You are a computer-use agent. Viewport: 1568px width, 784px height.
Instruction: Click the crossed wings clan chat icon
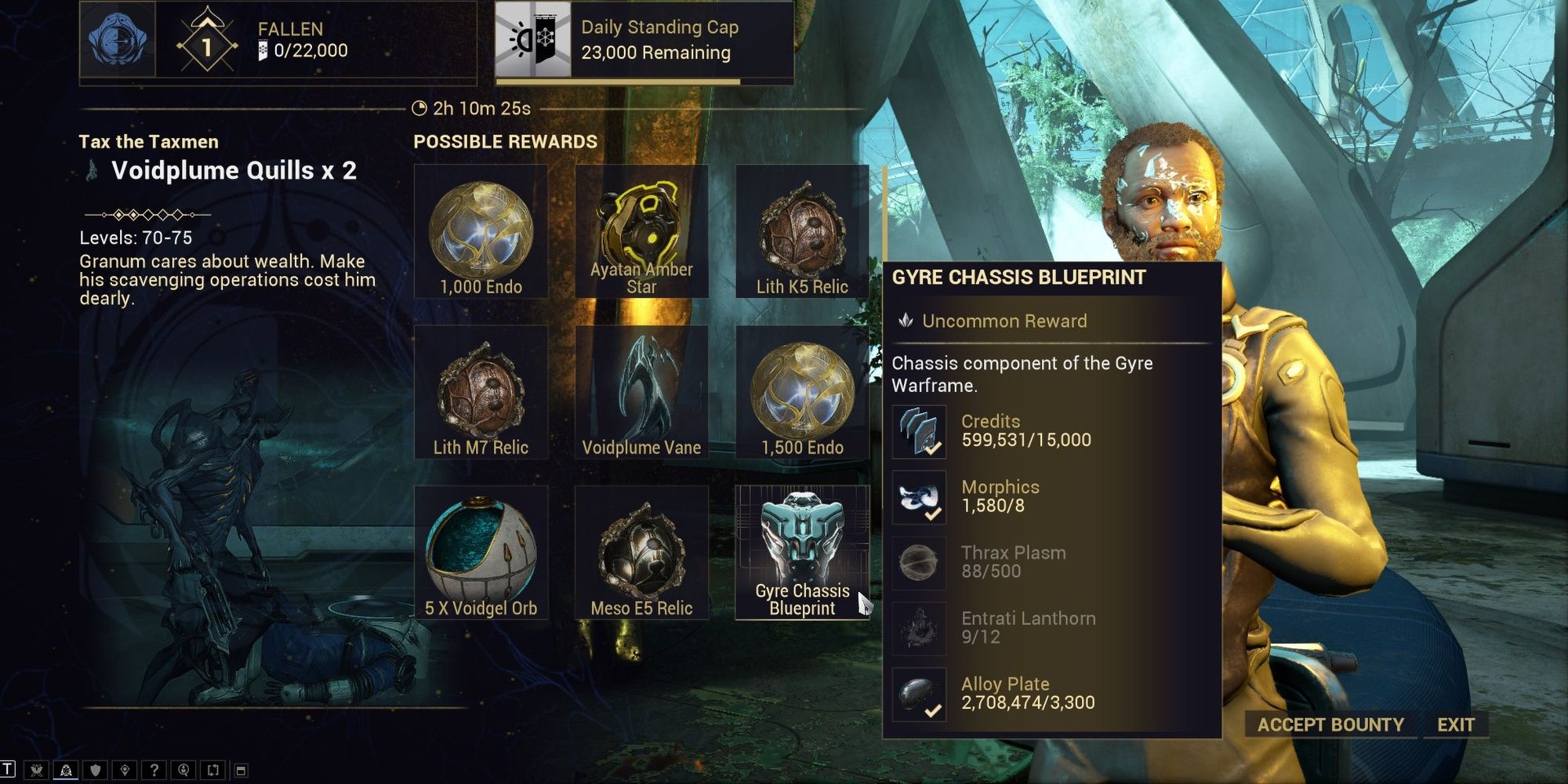coord(36,770)
